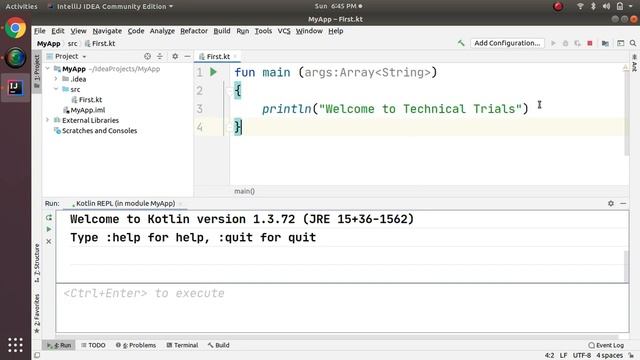The height and width of the screenshot is (360, 640).
Task: Expand External Libraries node
Action: (48, 120)
